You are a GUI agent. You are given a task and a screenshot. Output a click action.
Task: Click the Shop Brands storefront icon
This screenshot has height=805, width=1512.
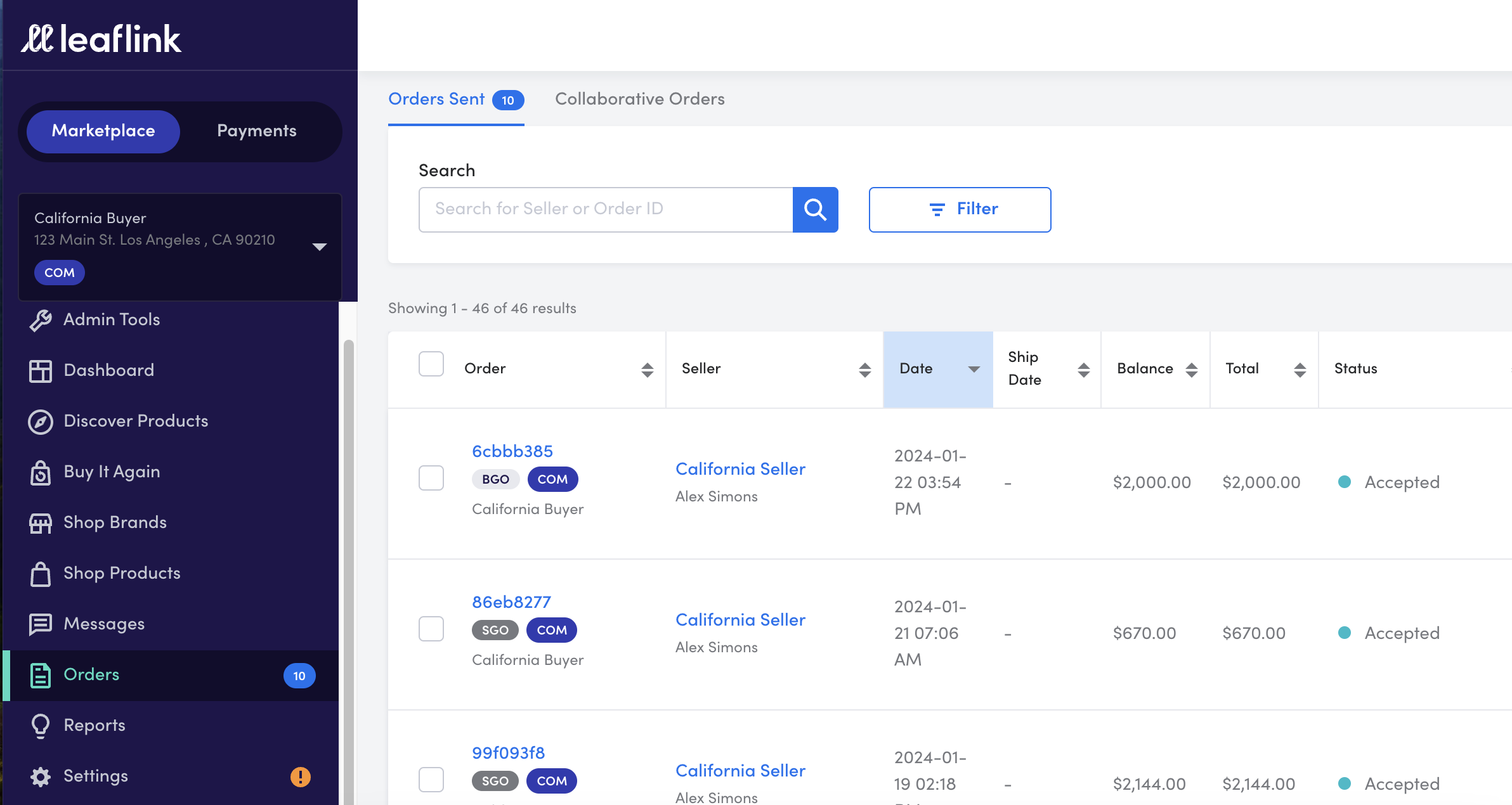tap(41, 523)
